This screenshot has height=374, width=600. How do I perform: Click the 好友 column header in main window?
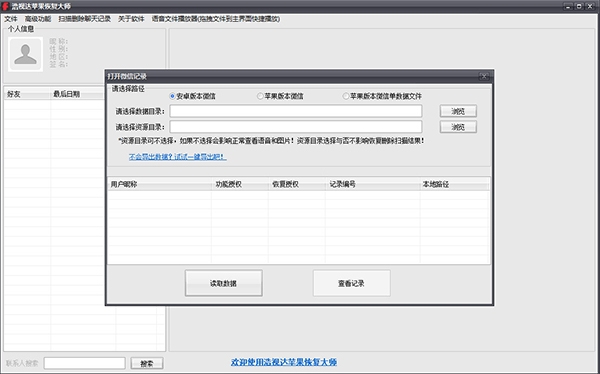(27, 94)
